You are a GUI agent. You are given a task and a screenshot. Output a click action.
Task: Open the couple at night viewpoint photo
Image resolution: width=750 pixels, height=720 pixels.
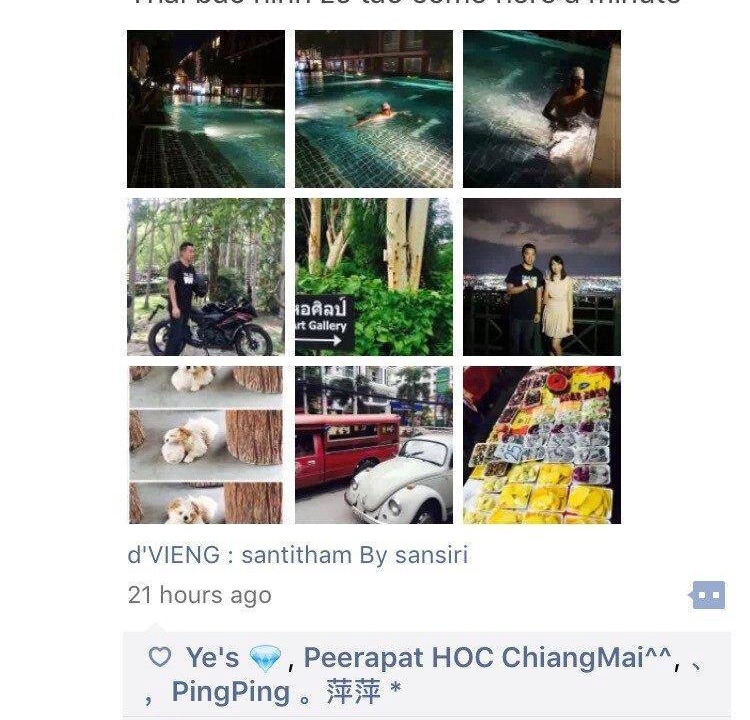click(x=542, y=277)
